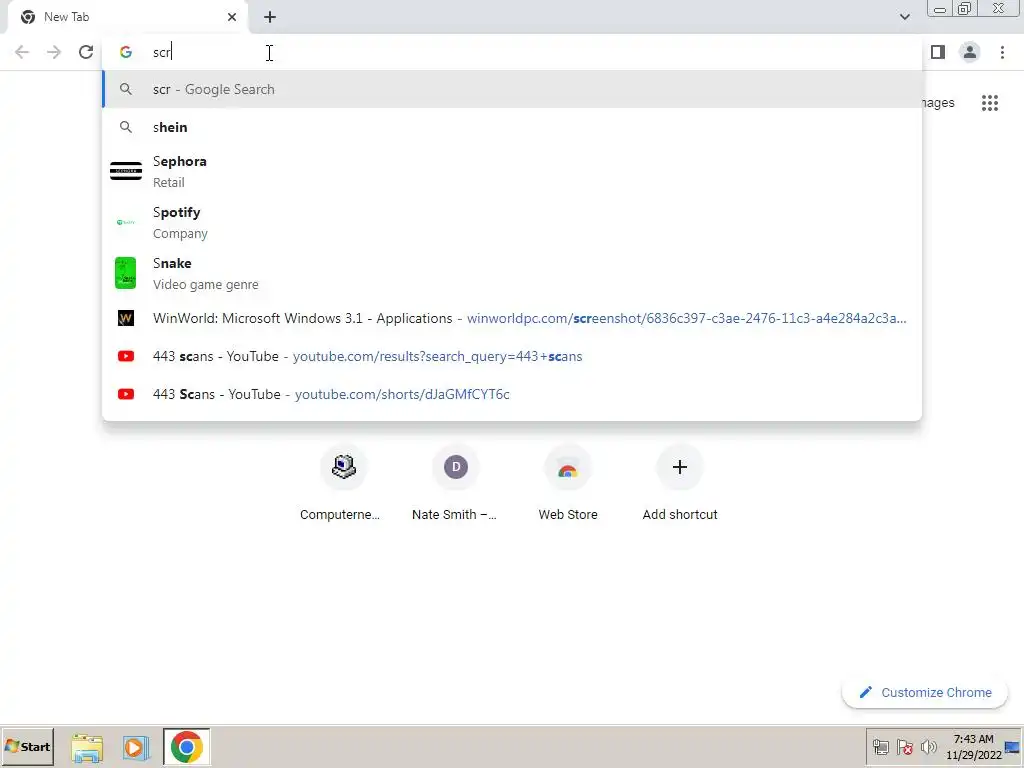Open the tab search dropdown arrow

tap(904, 17)
